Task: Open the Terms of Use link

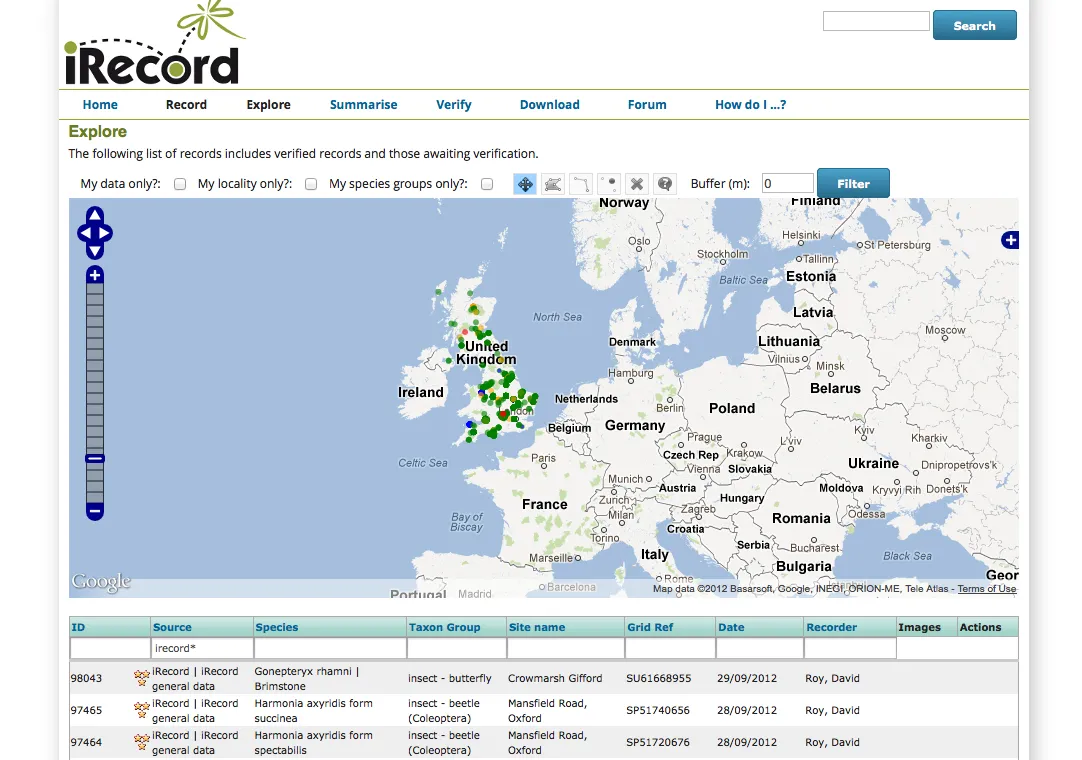Action: pos(987,588)
